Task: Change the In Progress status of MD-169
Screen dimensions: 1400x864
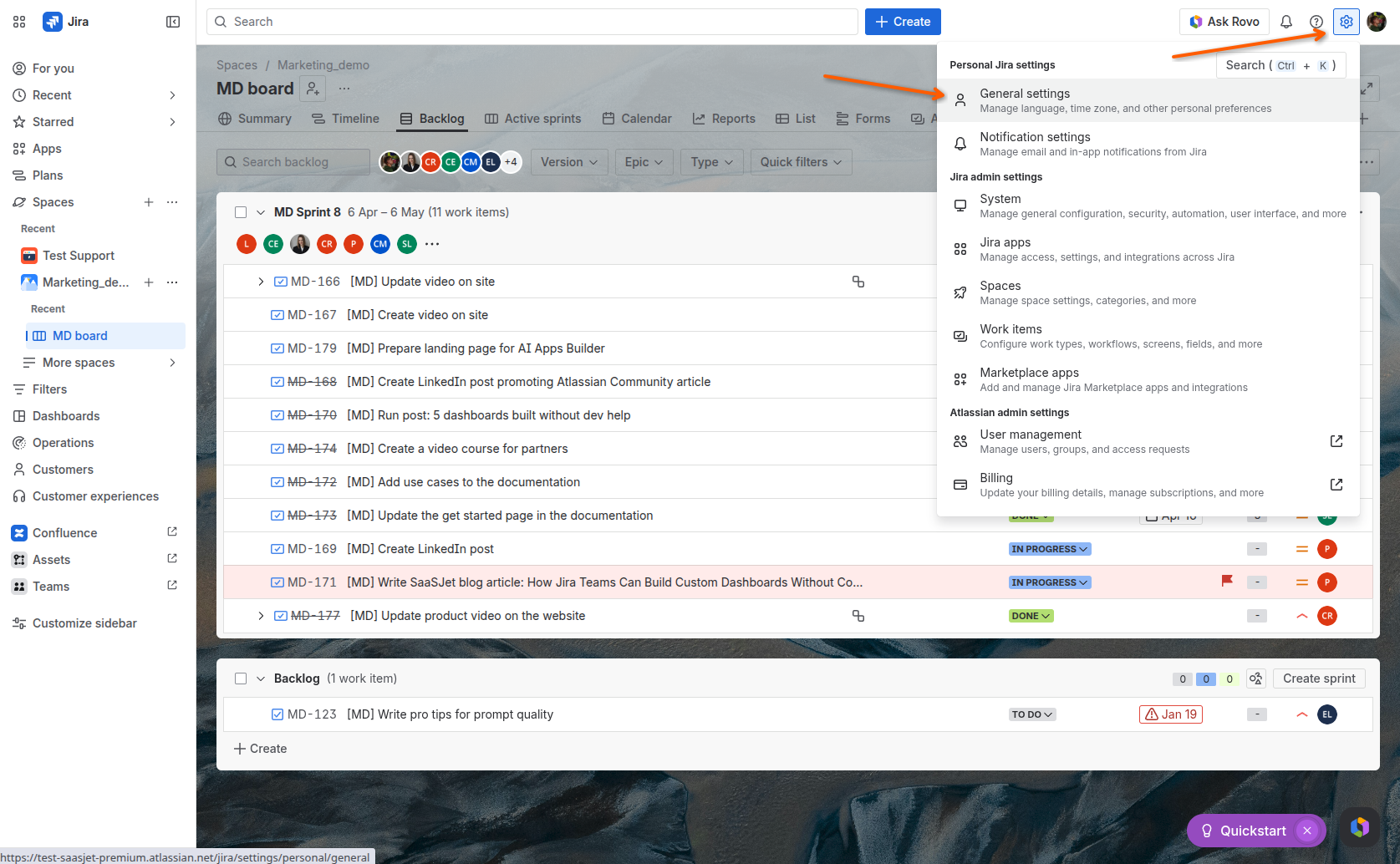Action: tap(1050, 549)
